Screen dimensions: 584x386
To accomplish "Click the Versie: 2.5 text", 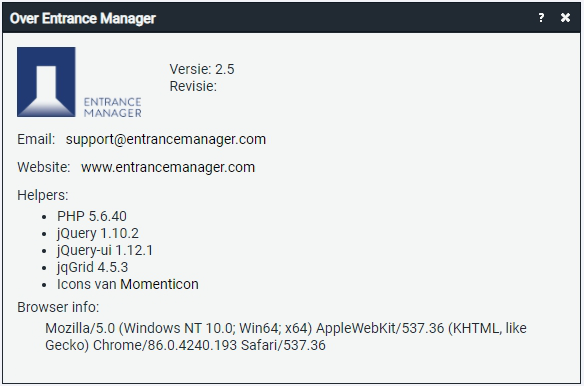I will click(x=202, y=69).
